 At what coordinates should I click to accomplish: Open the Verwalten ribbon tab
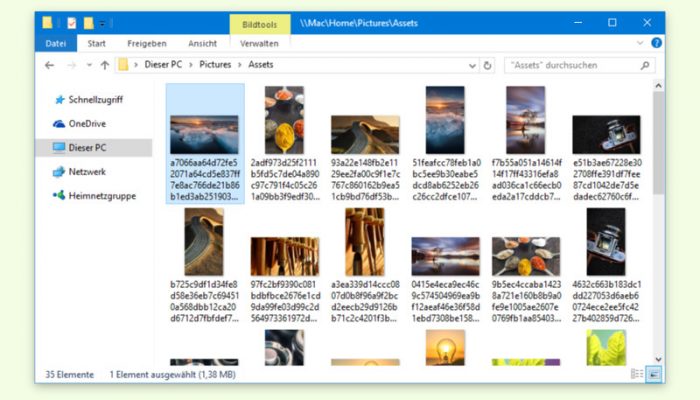259,43
